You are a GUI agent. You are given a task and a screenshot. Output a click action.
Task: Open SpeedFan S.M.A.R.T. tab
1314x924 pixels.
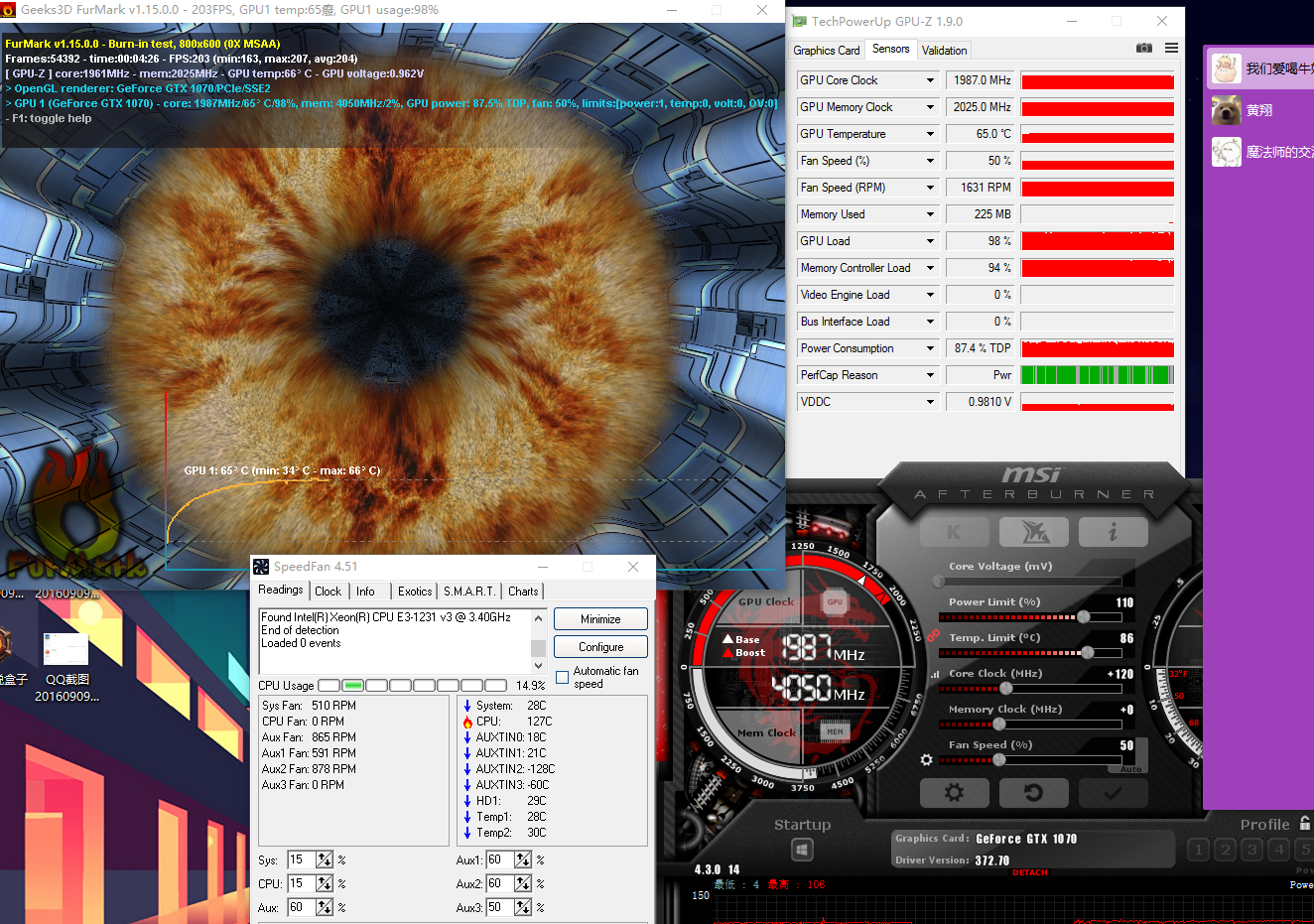[x=469, y=592]
